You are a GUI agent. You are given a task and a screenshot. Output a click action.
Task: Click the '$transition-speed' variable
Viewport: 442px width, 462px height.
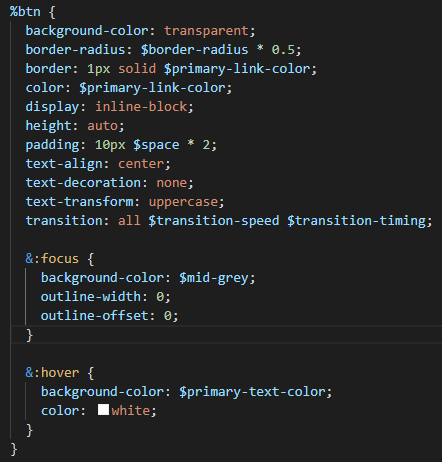214,221
